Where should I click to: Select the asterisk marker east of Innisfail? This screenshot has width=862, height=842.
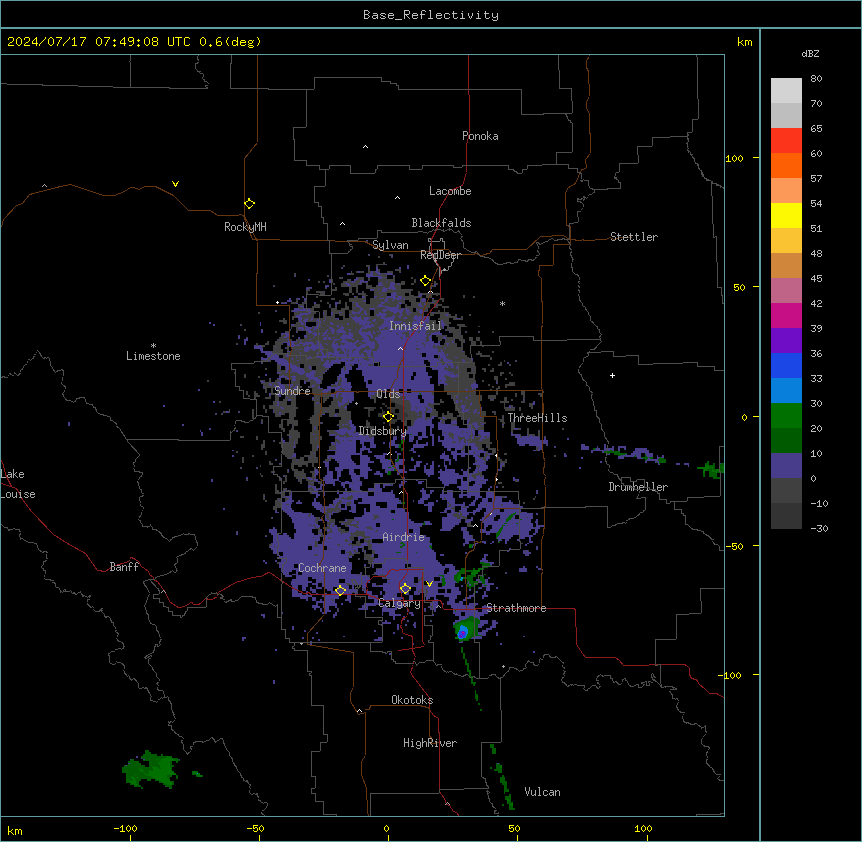click(502, 303)
